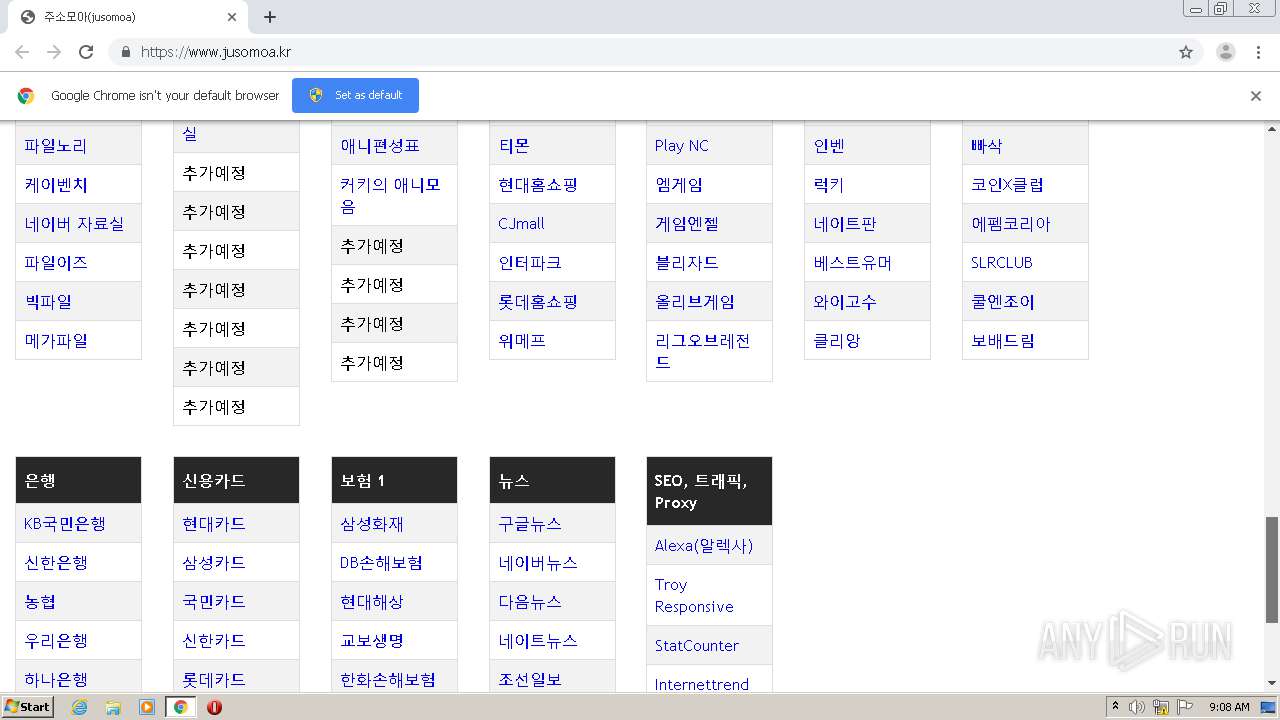Show hidden system tray icons

1115,707
